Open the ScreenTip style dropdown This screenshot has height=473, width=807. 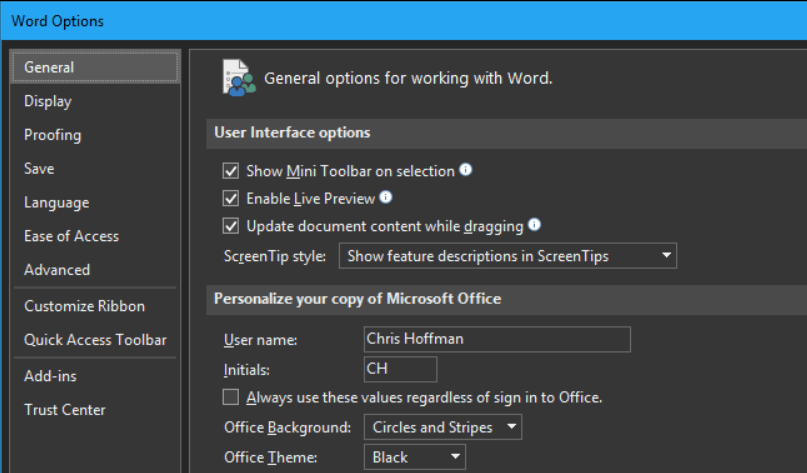coord(507,256)
